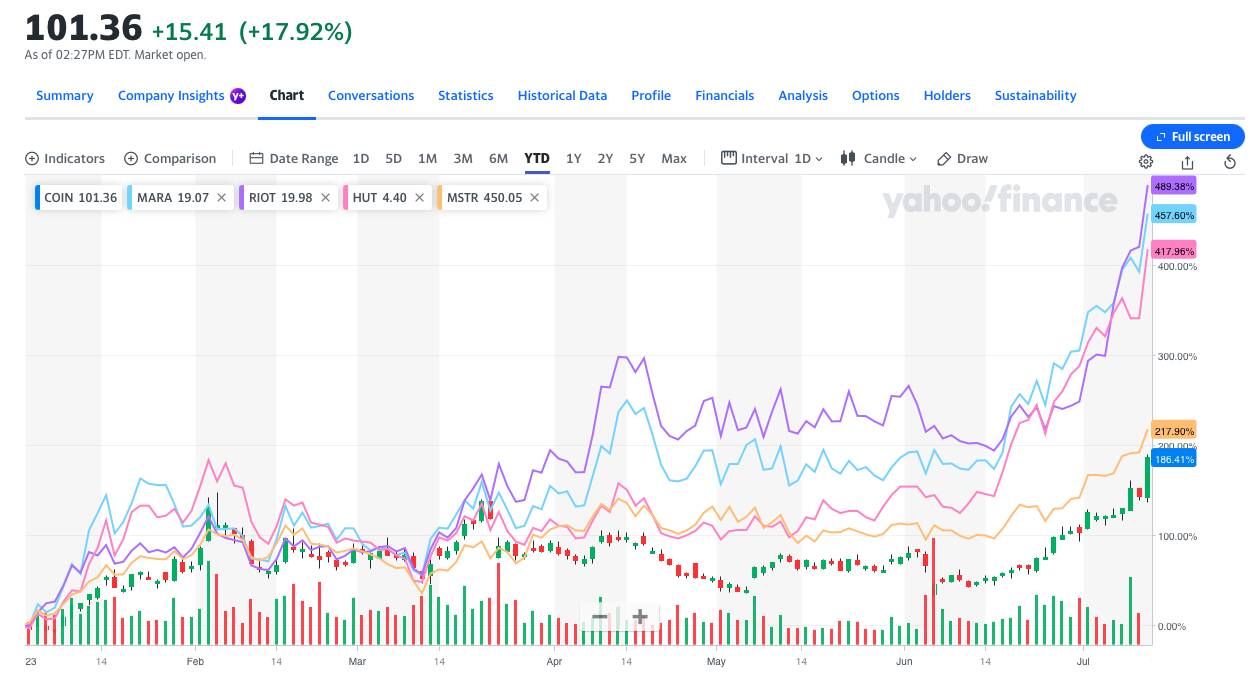Screen dimensions: 1250x688
Task: Go to the Sustainability tab
Action: [x=1035, y=96]
